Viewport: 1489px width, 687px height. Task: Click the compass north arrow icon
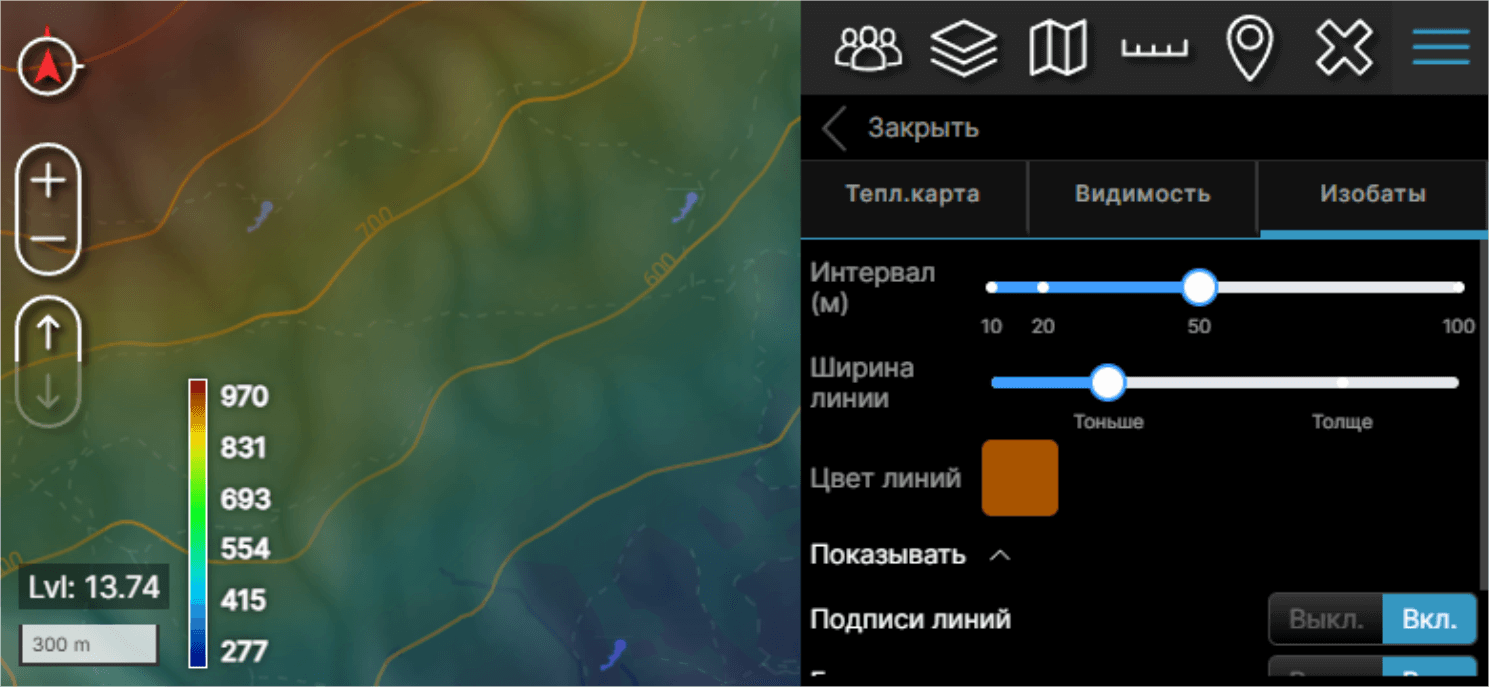[x=48, y=67]
